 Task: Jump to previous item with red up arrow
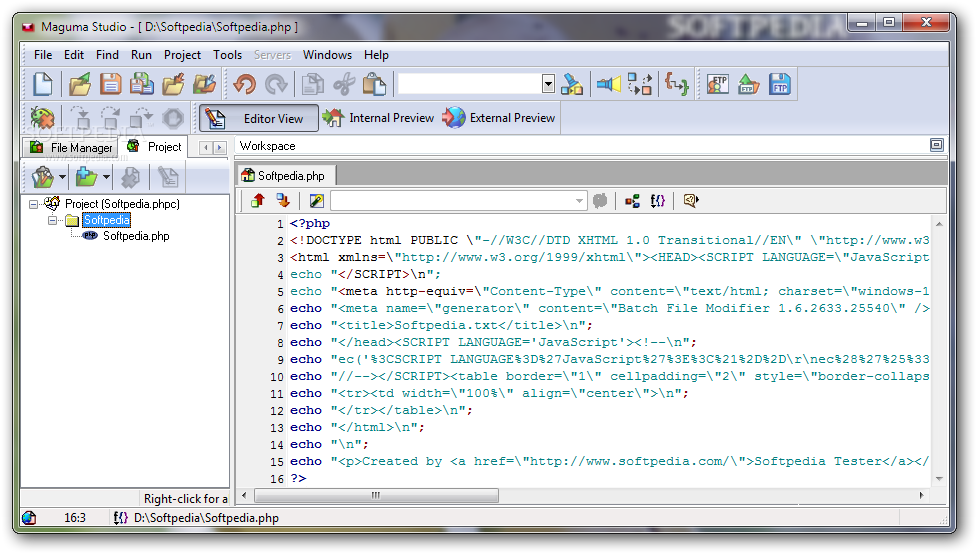tap(258, 201)
